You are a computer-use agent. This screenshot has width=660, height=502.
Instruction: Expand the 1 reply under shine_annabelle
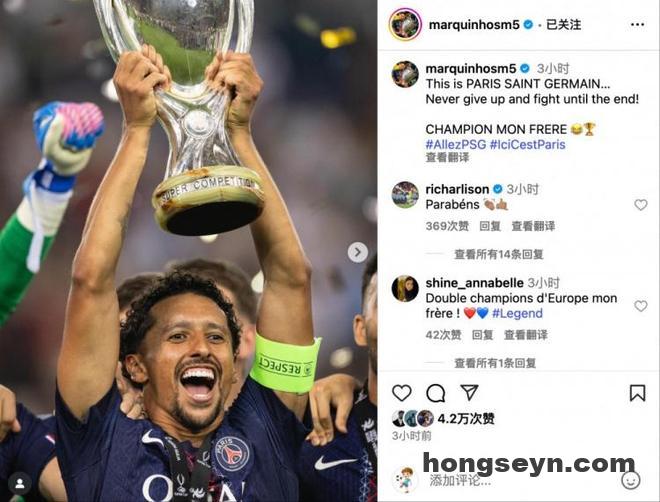click(495, 363)
